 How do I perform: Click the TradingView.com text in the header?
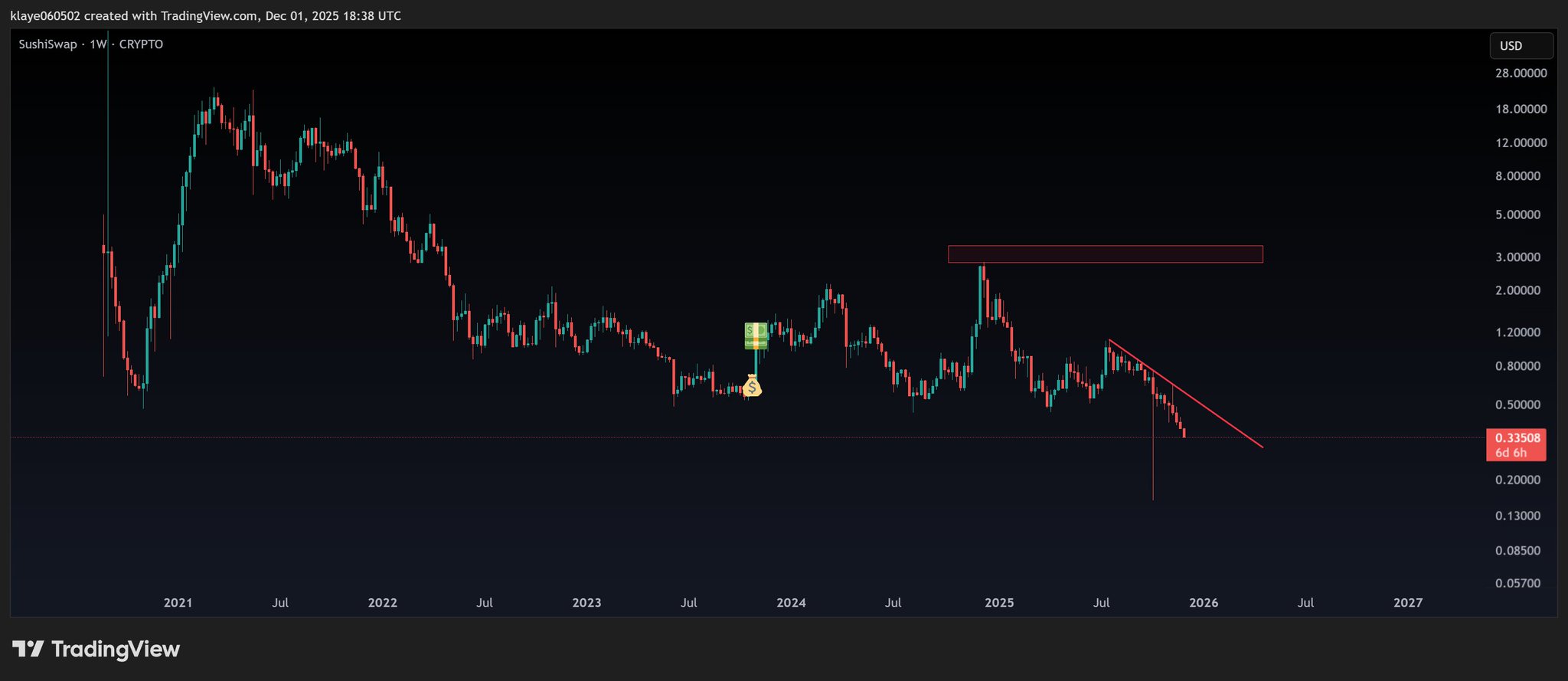[x=209, y=16]
